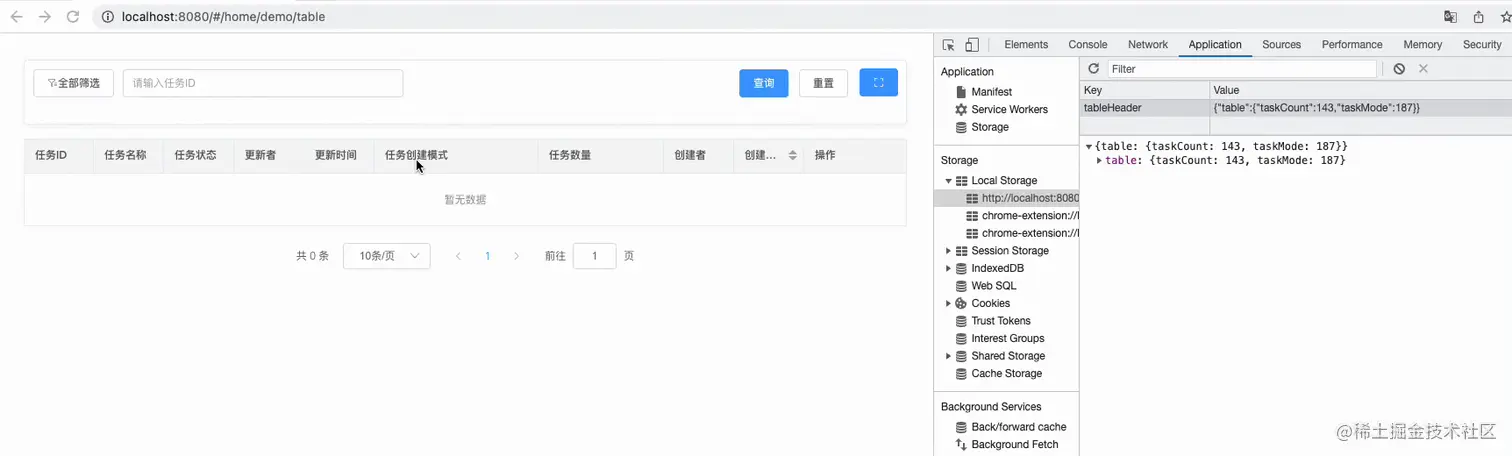
Task: Click the Key column header in DevTools
Action: point(1145,91)
